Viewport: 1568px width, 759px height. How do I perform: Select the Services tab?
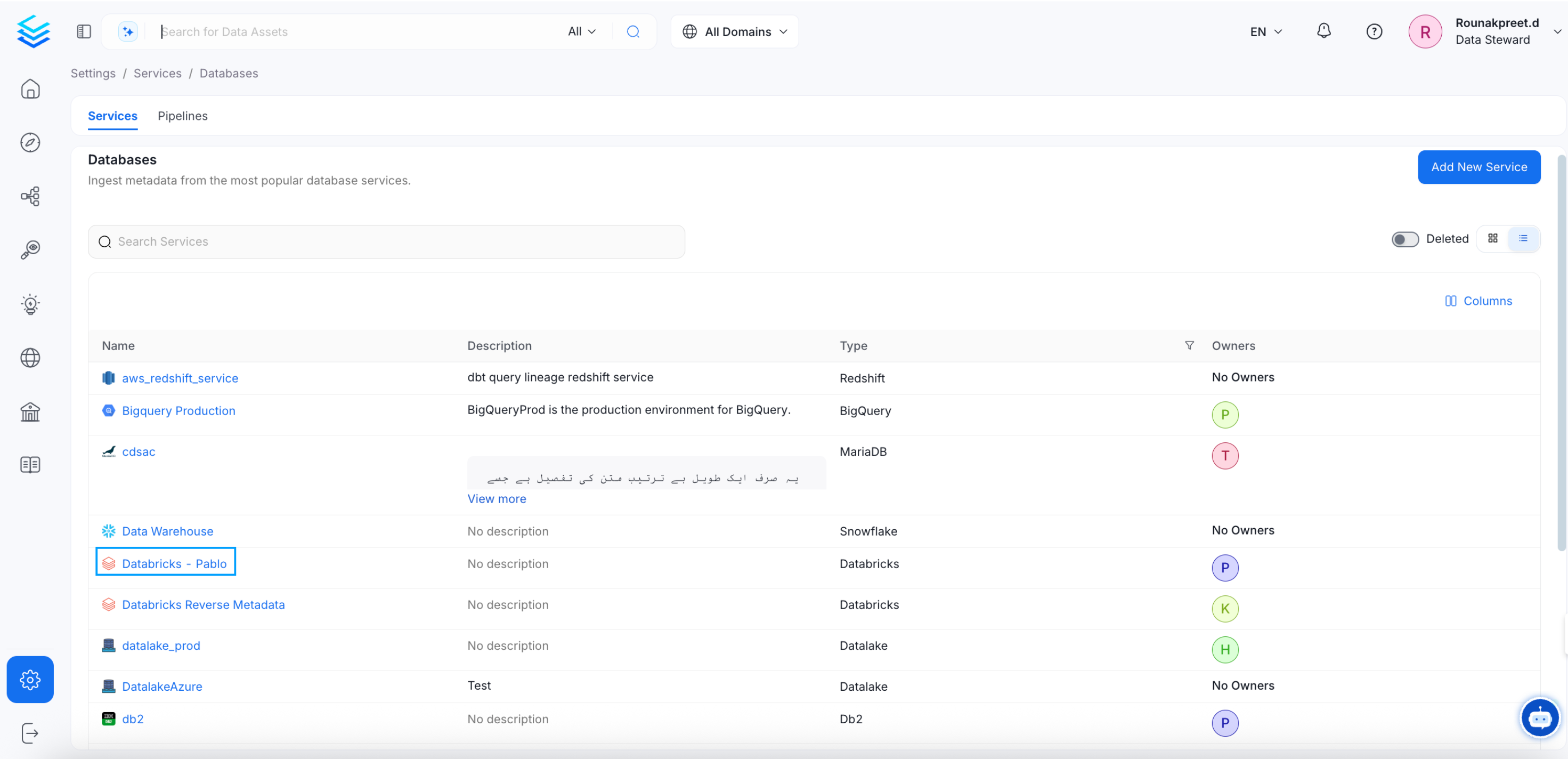coord(112,116)
